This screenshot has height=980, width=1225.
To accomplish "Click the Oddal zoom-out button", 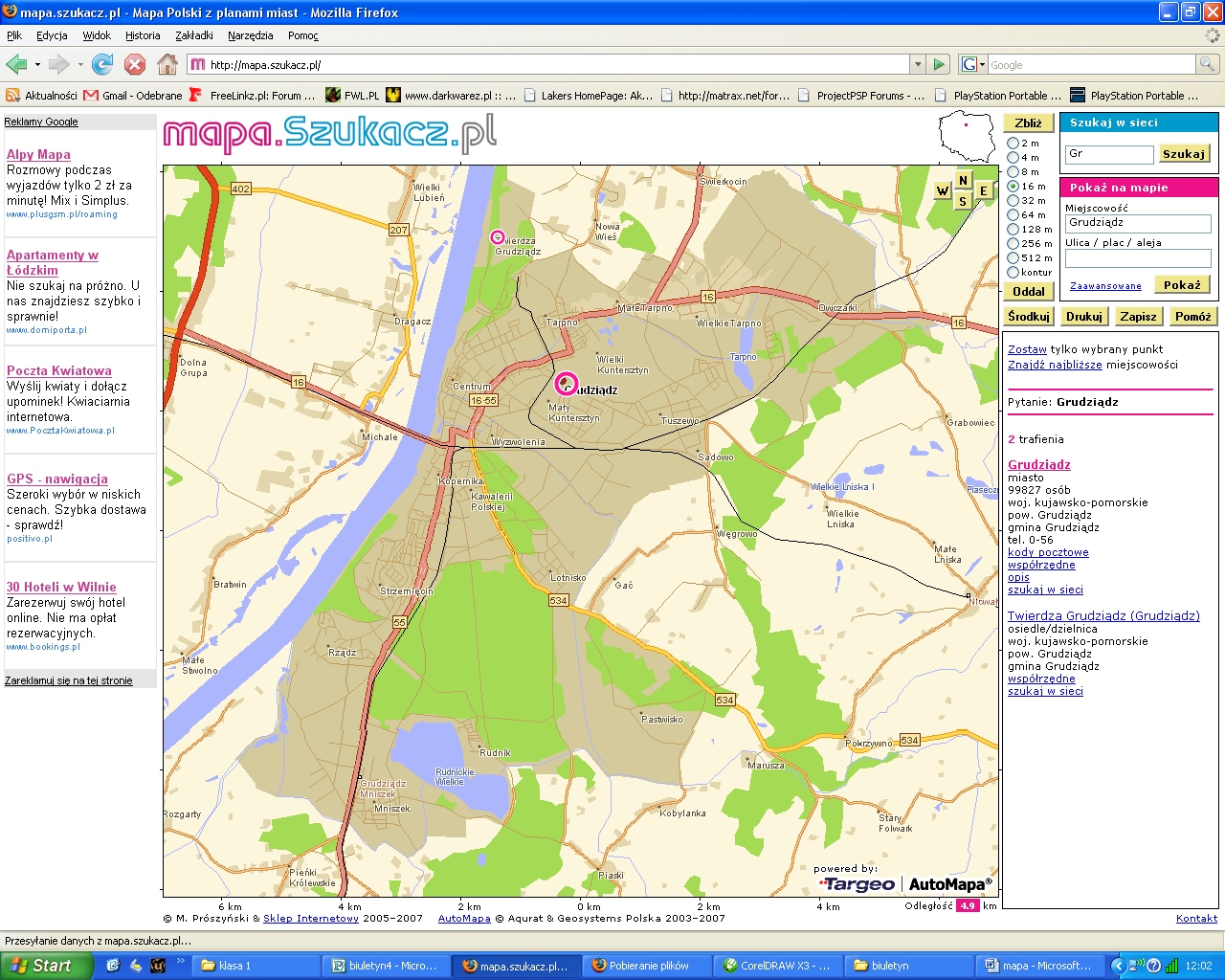I will (1029, 292).
